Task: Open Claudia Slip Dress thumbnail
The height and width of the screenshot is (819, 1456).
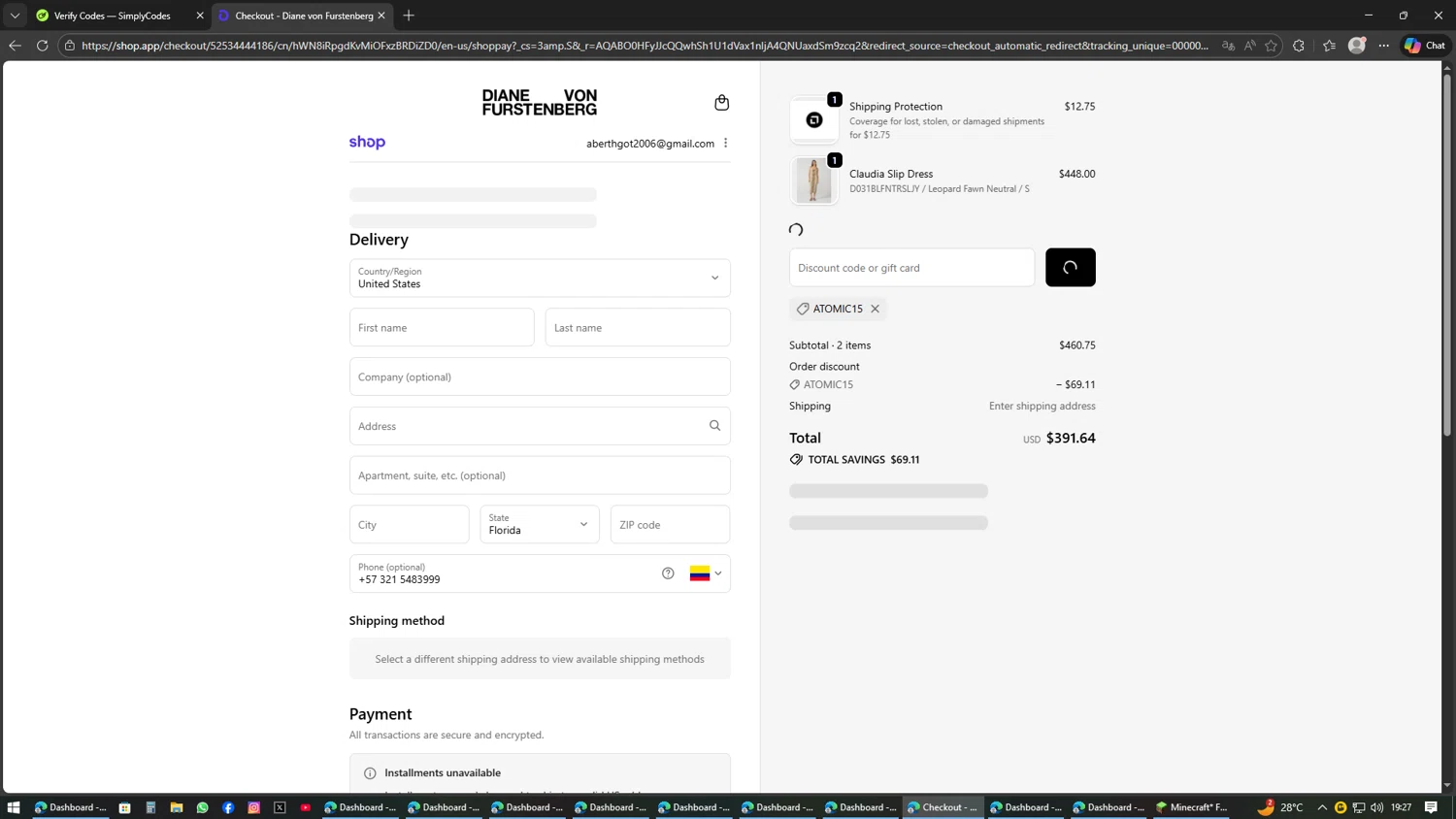Action: [x=813, y=180]
